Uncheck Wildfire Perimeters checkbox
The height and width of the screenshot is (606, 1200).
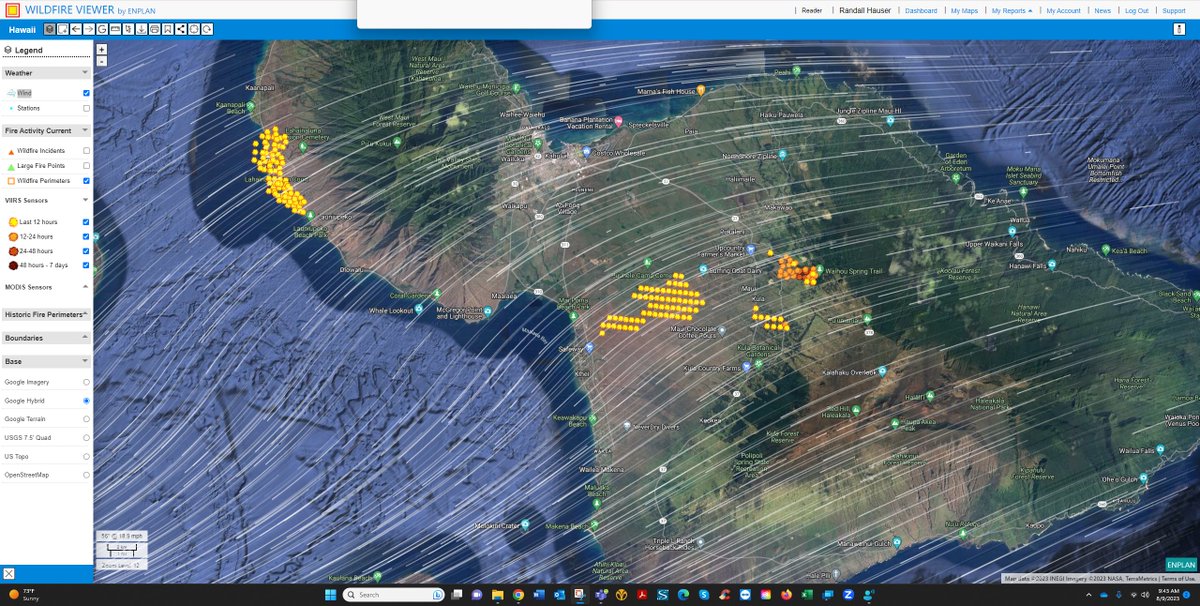[87, 181]
